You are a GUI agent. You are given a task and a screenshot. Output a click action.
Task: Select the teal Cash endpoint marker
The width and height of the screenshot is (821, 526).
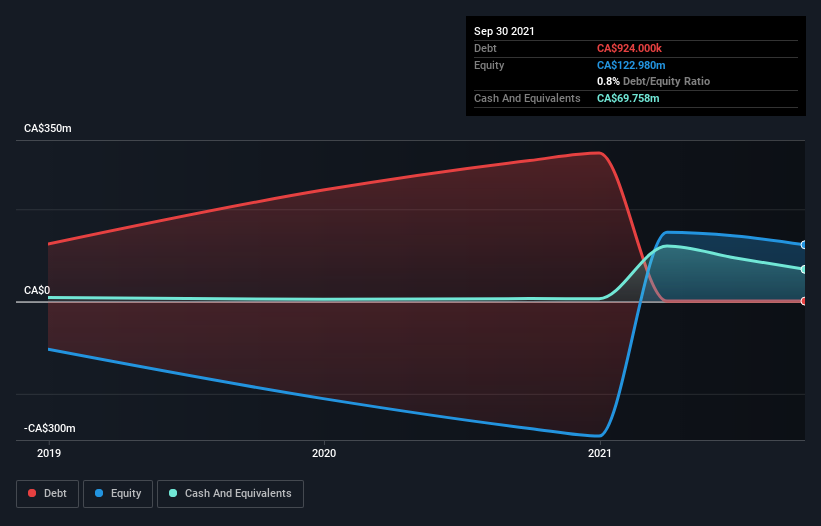coord(804,269)
